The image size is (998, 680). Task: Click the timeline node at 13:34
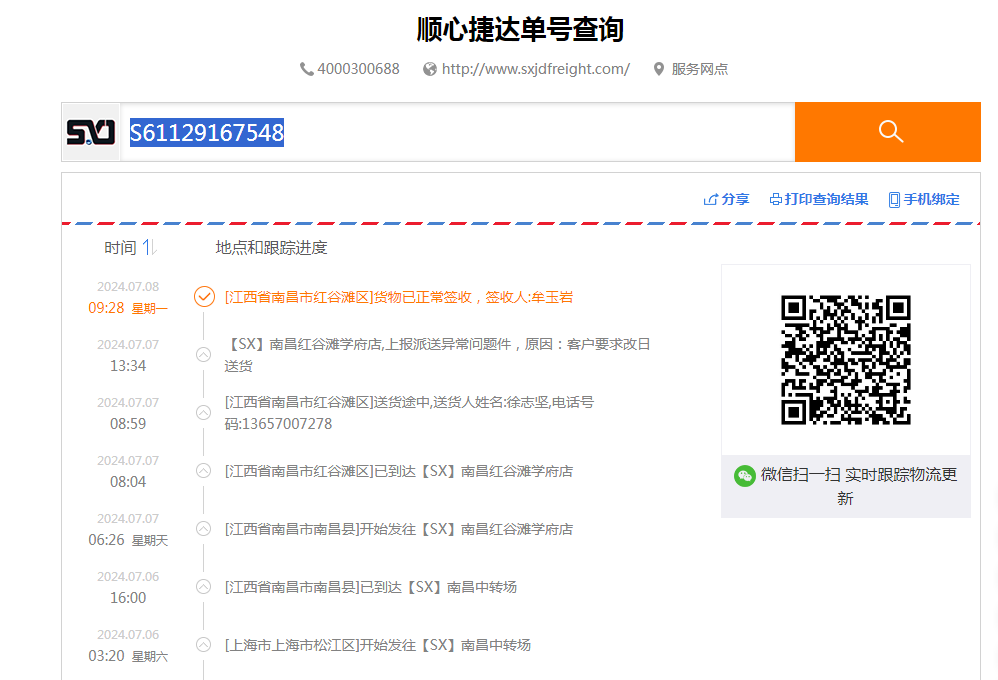[x=204, y=355]
